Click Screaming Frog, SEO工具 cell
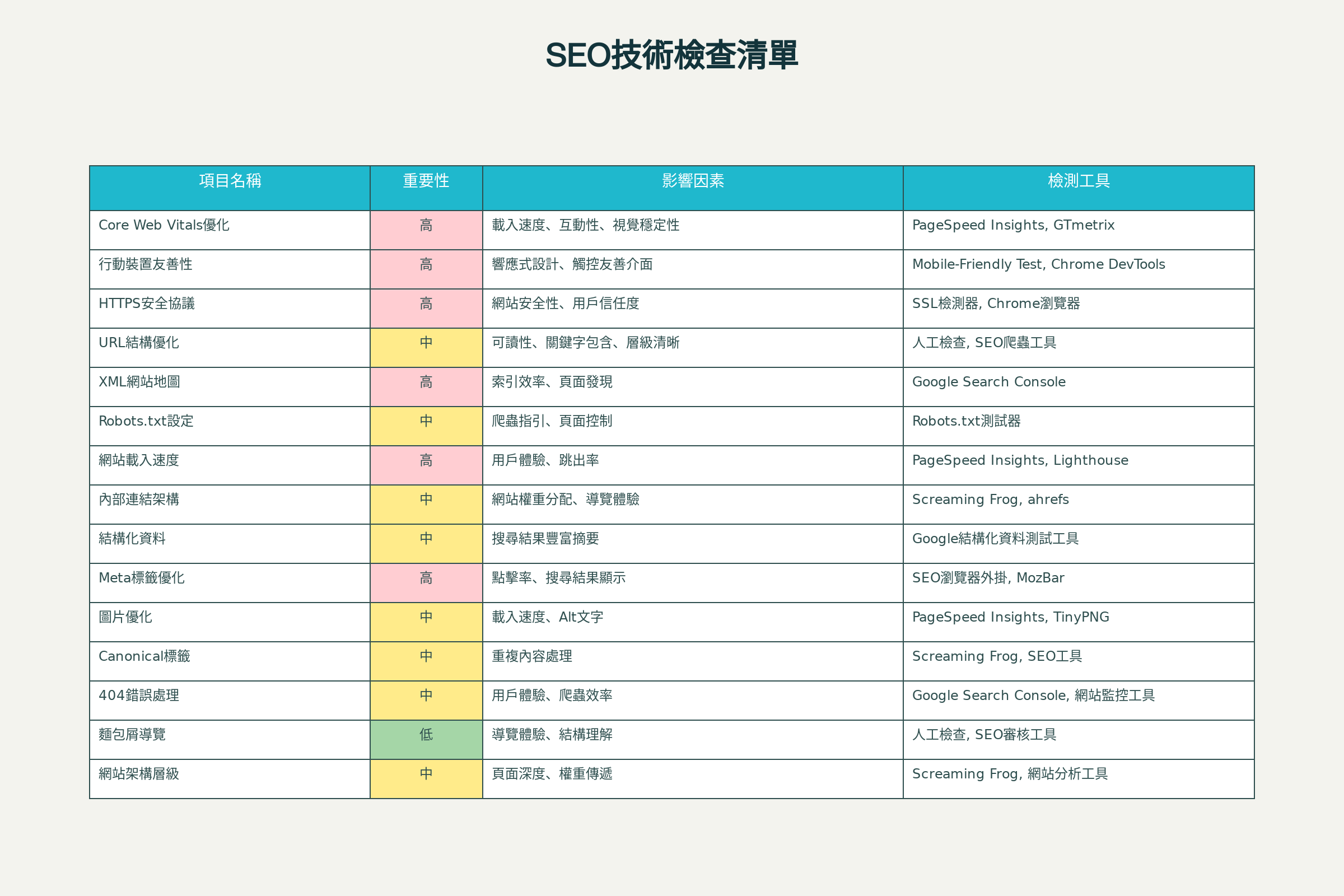1344x896 pixels. click(x=1079, y=661)
